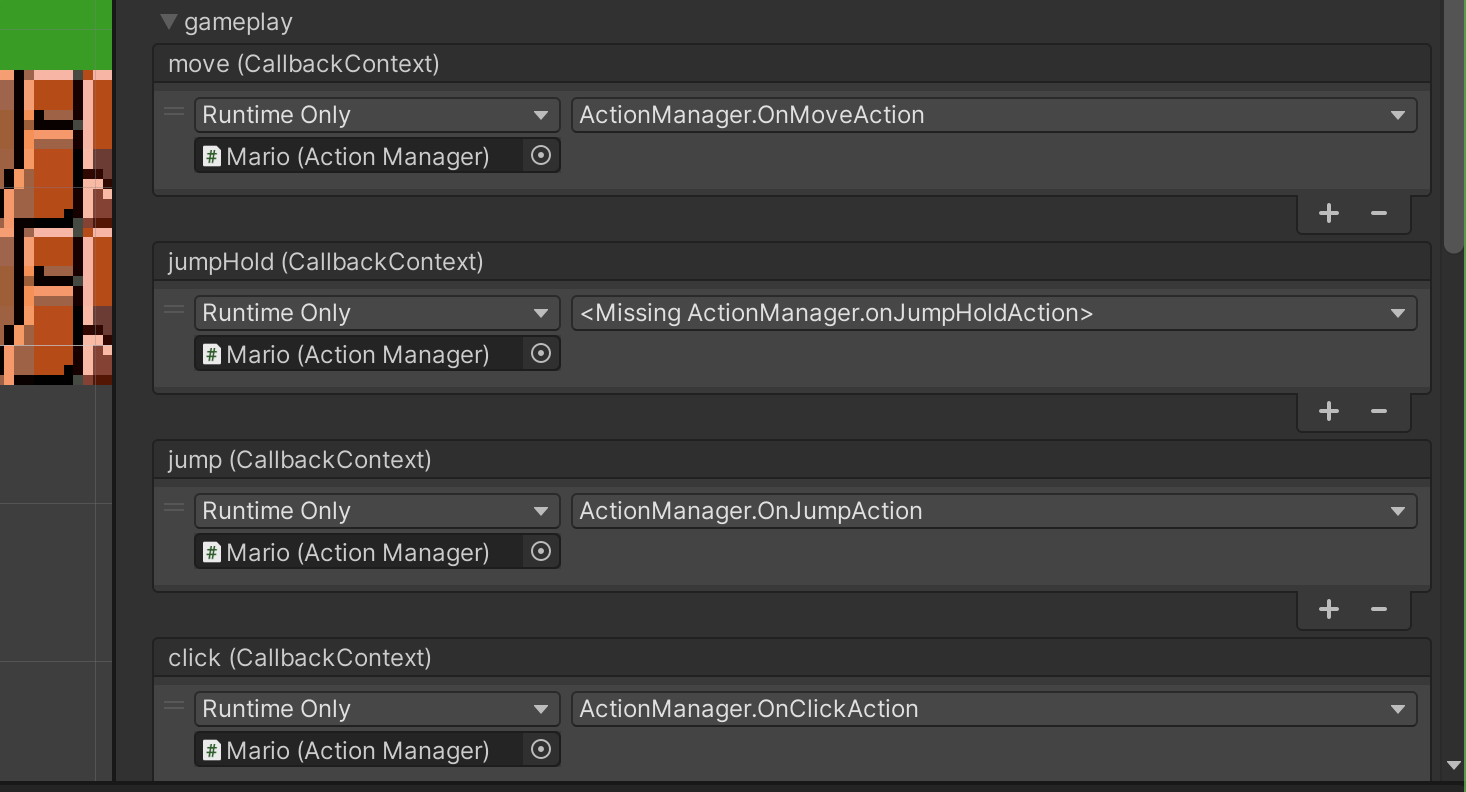Grab reorder handle of jumpHold listener entry
This screenshot has height=792, width=1466.
(174, 311)
